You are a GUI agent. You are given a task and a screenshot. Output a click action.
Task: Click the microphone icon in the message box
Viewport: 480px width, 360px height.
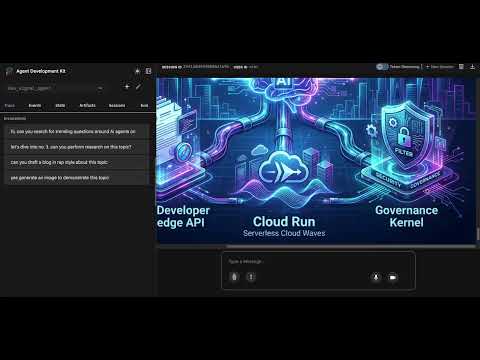(376, 277)
